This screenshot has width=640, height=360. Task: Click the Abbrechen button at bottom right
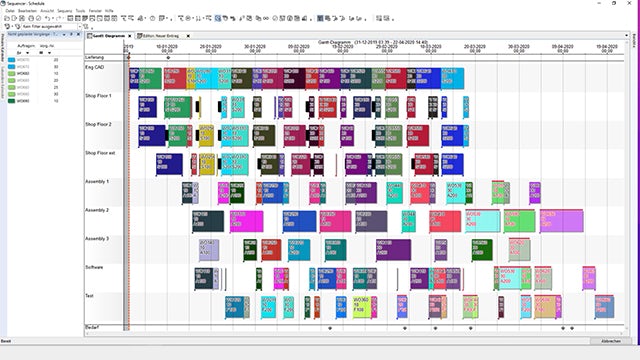(x=611, y=341)
